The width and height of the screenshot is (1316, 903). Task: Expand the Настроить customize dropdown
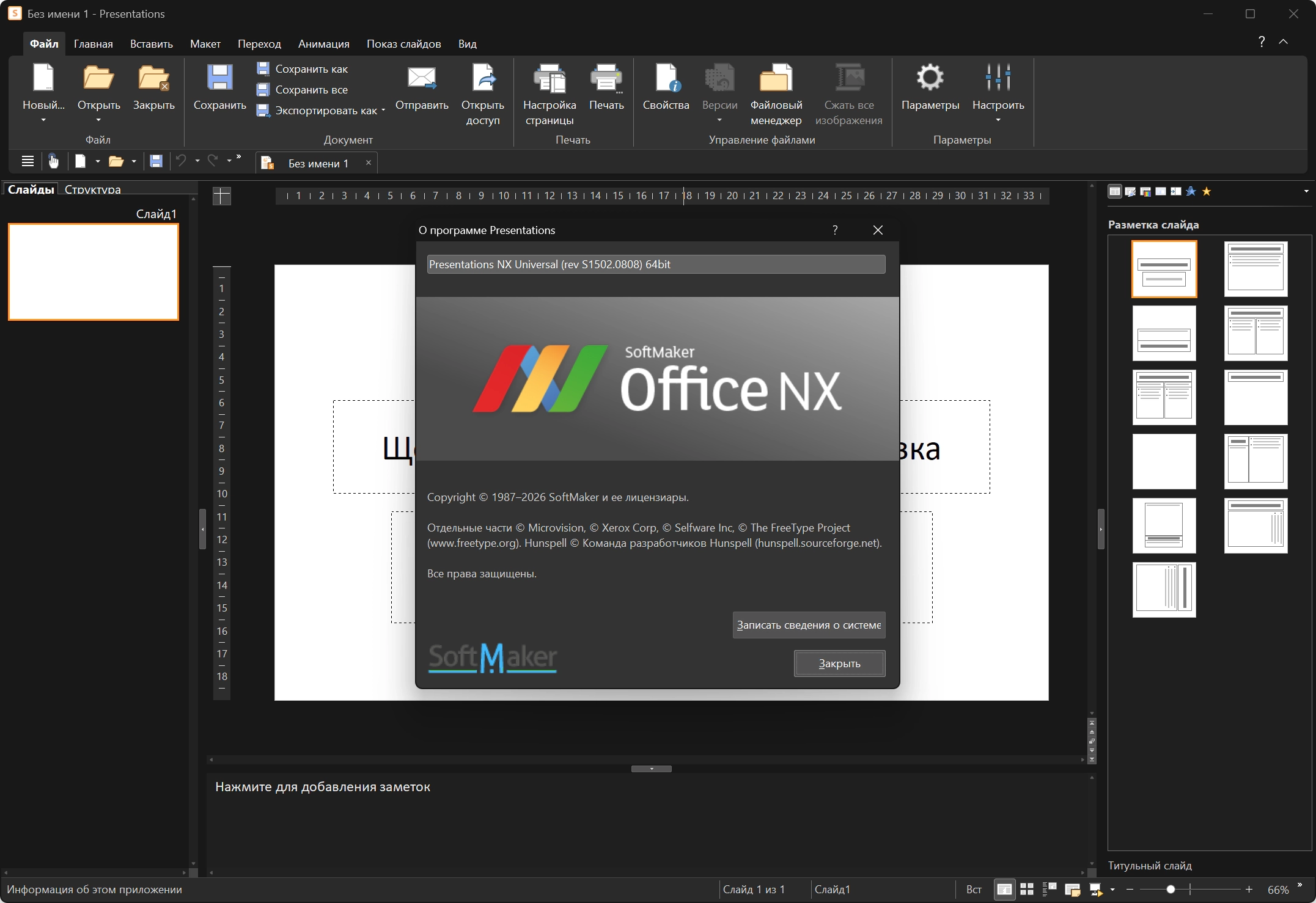[998, 120]
